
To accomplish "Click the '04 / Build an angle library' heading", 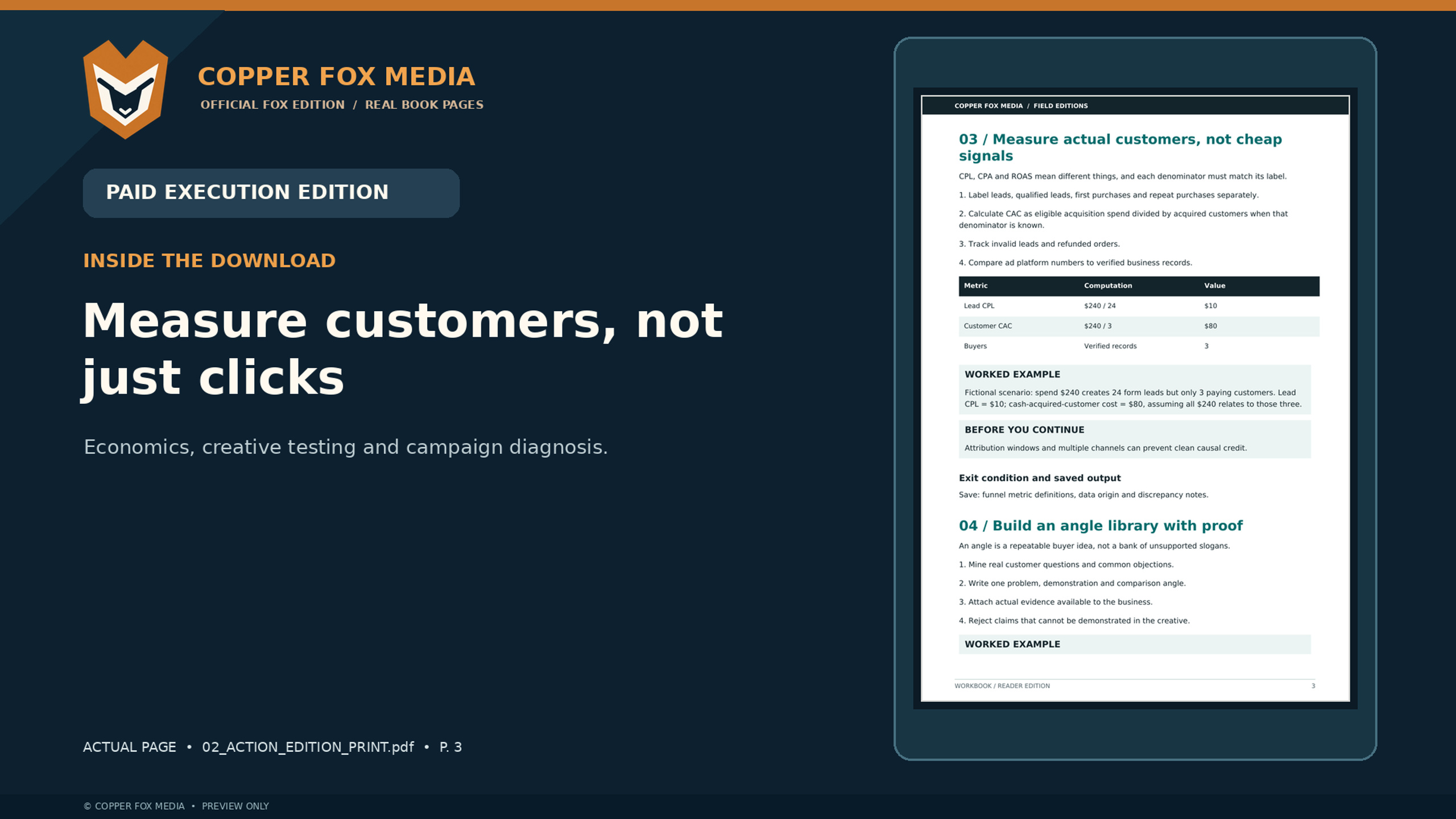I will 1101,526.
